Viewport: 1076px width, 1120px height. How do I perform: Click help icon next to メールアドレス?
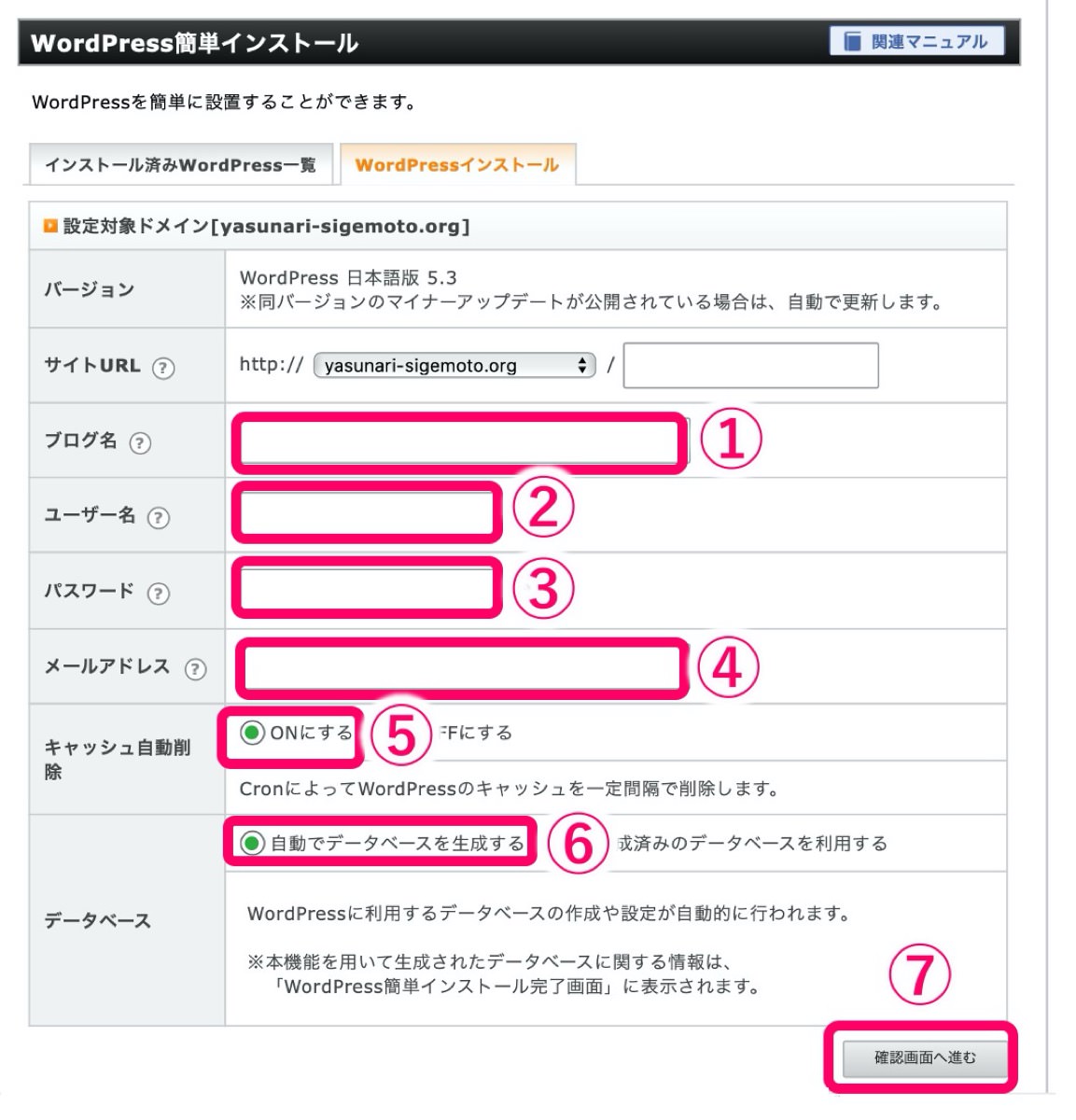(x=195, y=668)
